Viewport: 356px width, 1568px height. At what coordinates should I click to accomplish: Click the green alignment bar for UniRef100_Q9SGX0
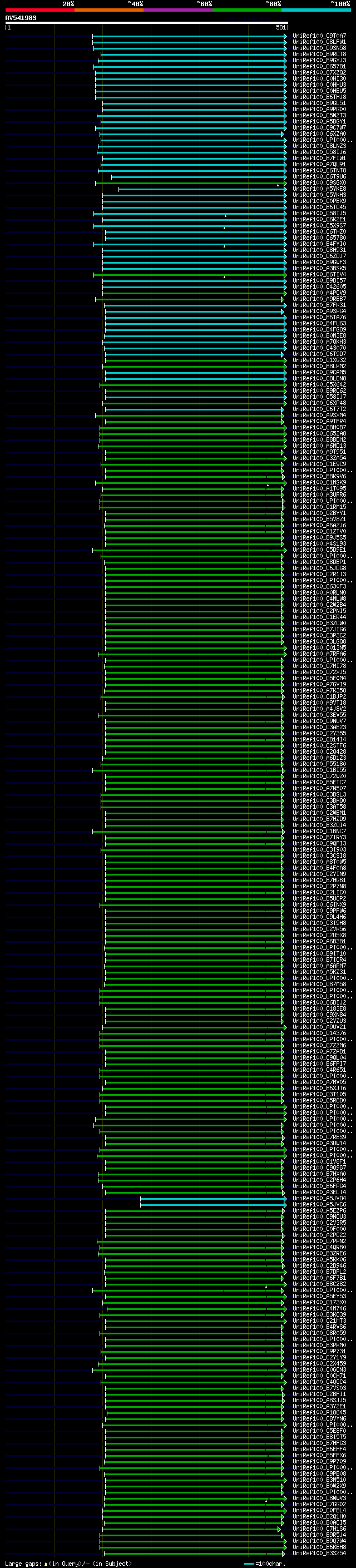pos(190,182)
